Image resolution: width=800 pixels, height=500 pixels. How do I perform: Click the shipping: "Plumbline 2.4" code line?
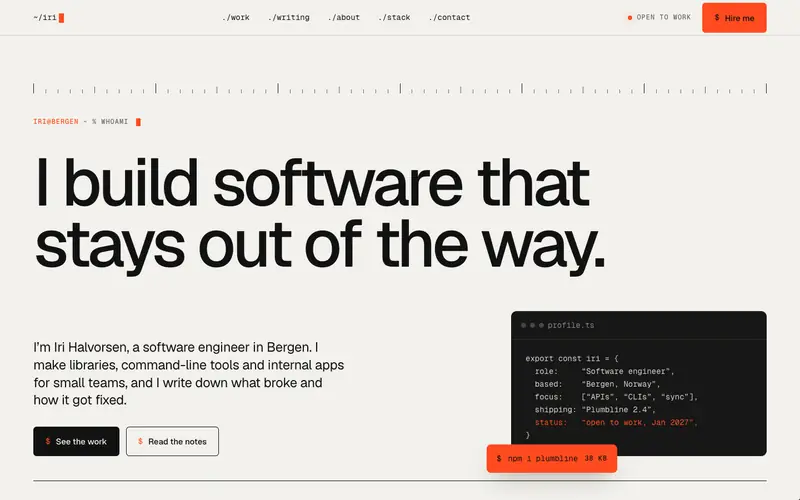[x=595, y=409]
